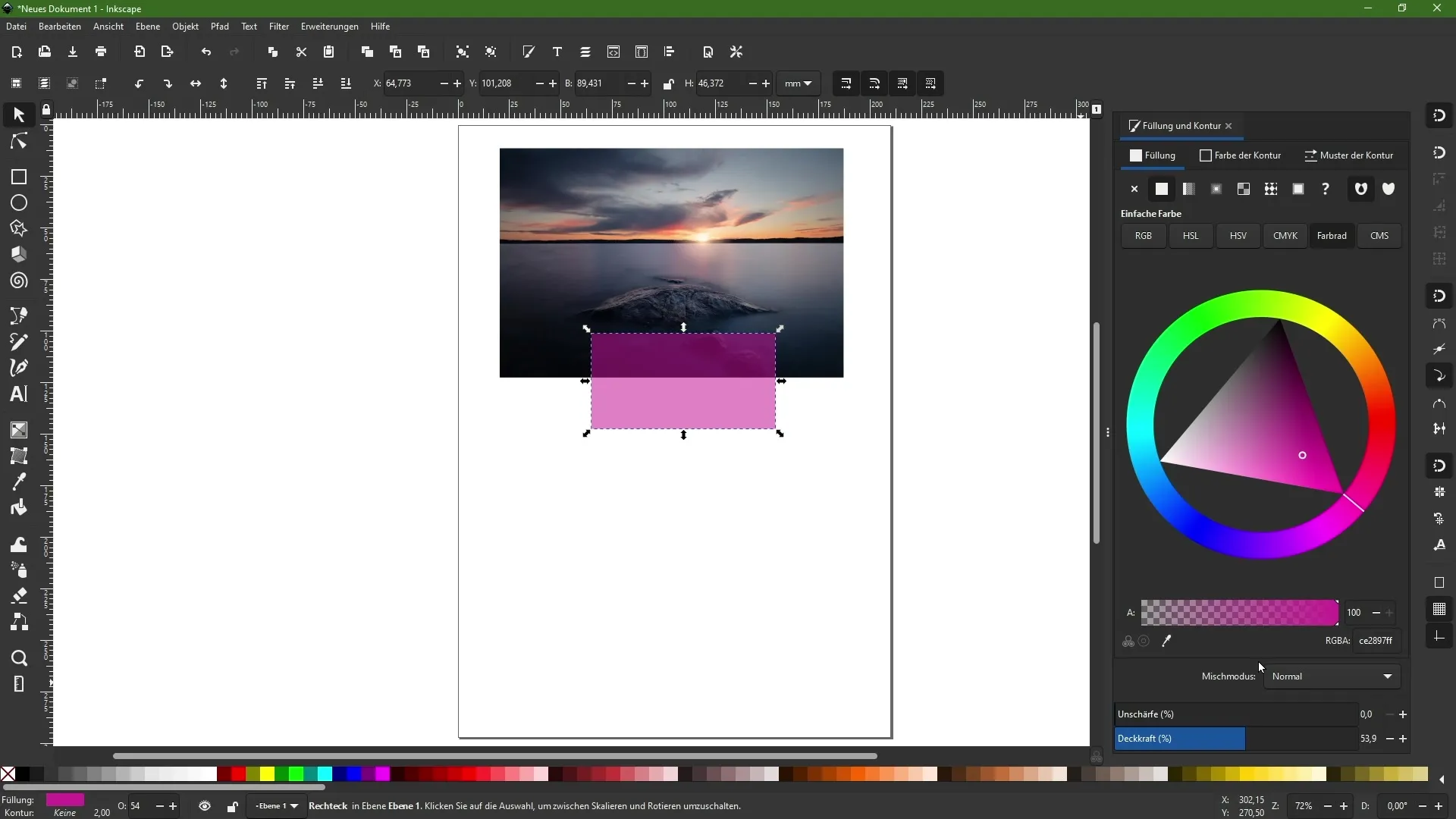This screenshot has height=819, width=1456.
Task: Switch to Farbe der Kontur tab
Action: click(1241, 155)
